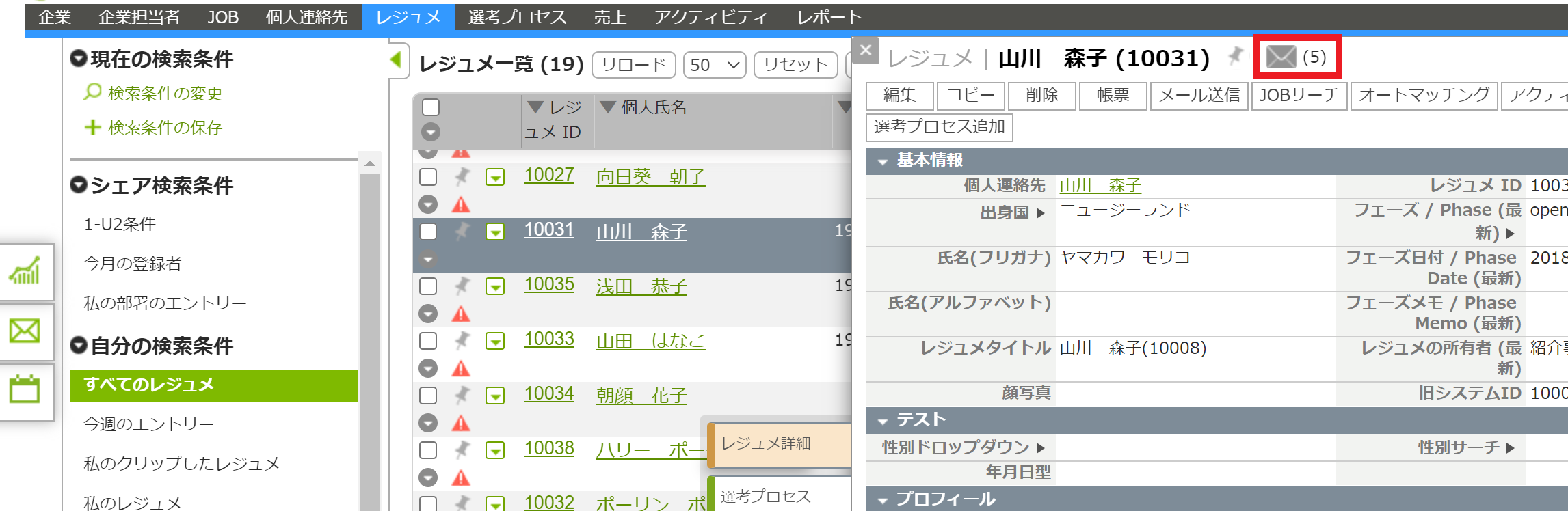The height and width of the screenshot is (511, 1568).
Task: Switch to the 選考プロセス tab
Action: click(517, 17)
